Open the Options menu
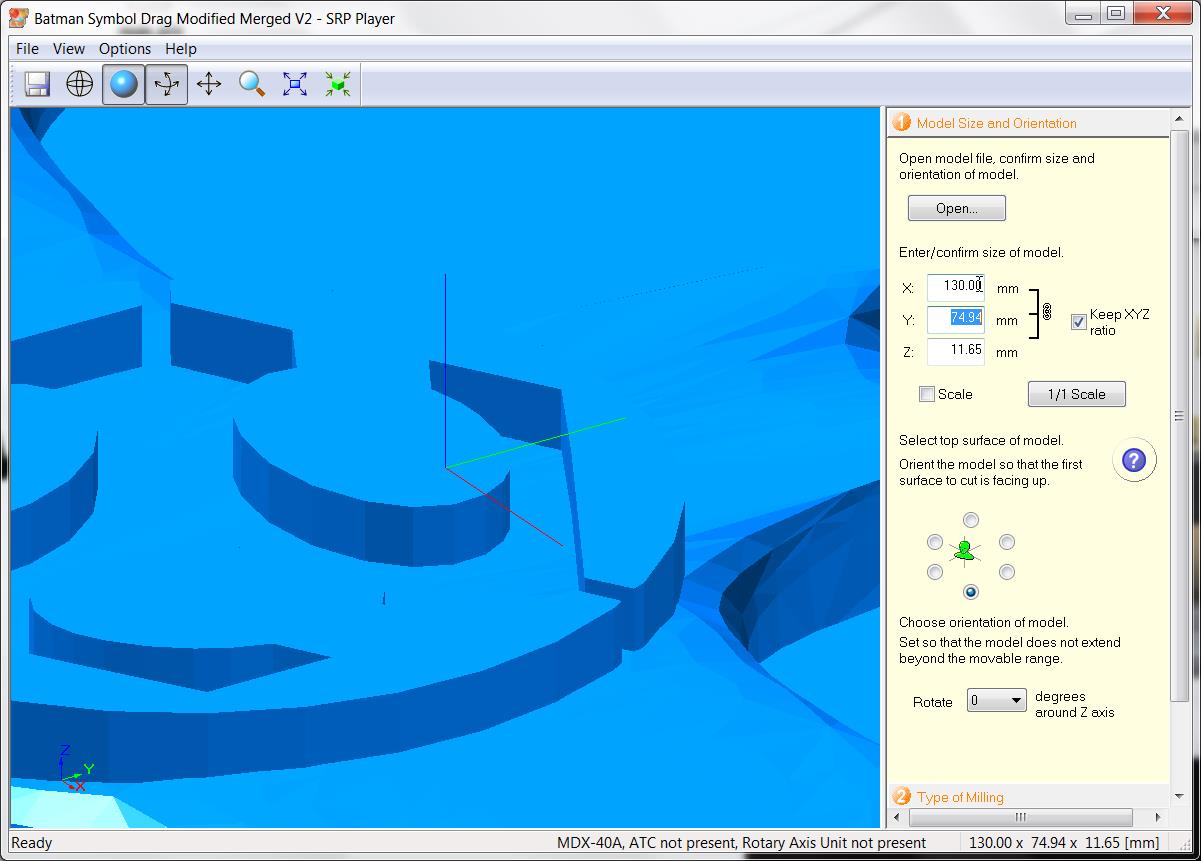Viewport: 1201px width, 861px height. (125, 48)
